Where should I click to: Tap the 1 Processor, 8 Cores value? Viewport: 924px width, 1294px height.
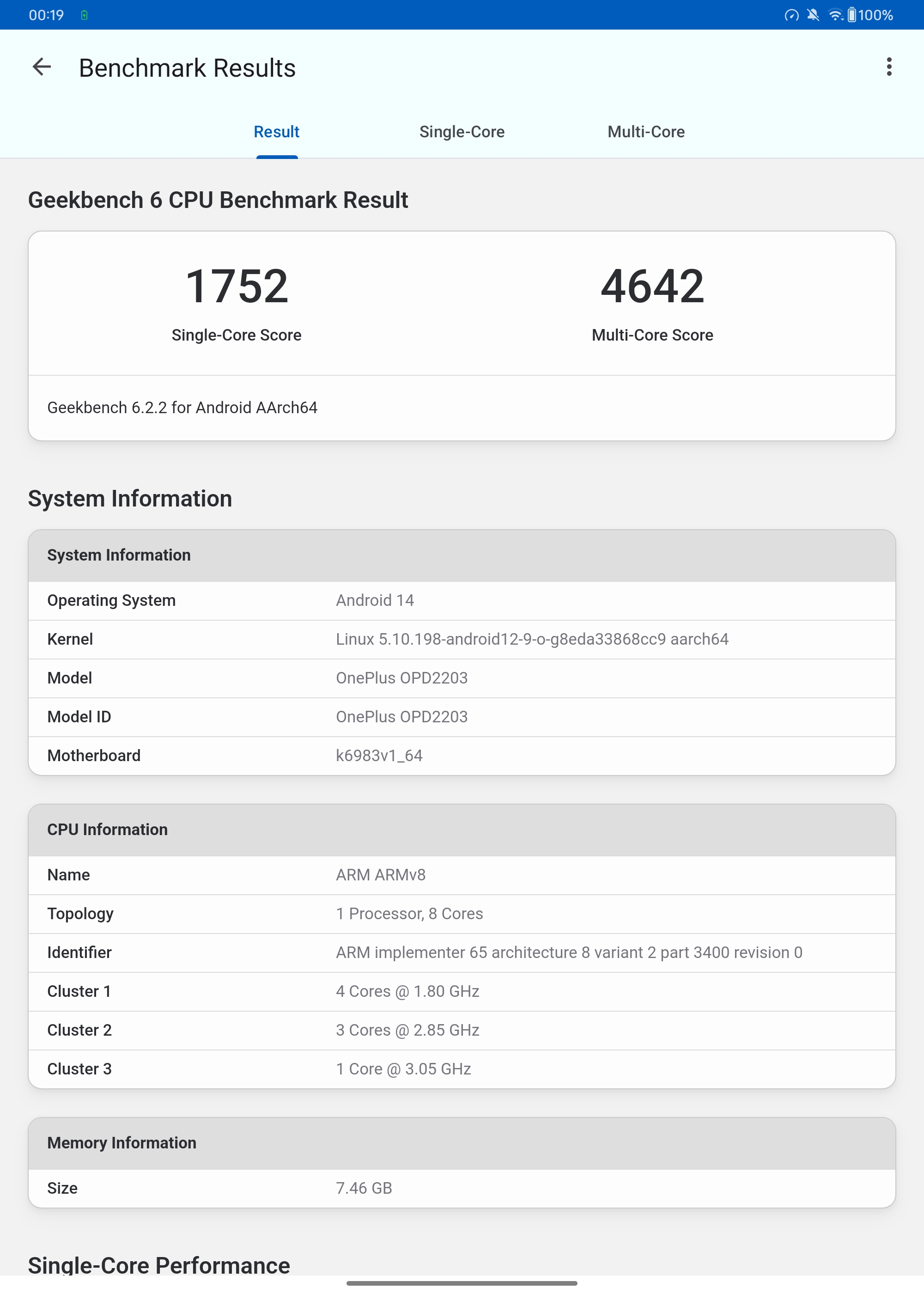(x=409, y=914)
